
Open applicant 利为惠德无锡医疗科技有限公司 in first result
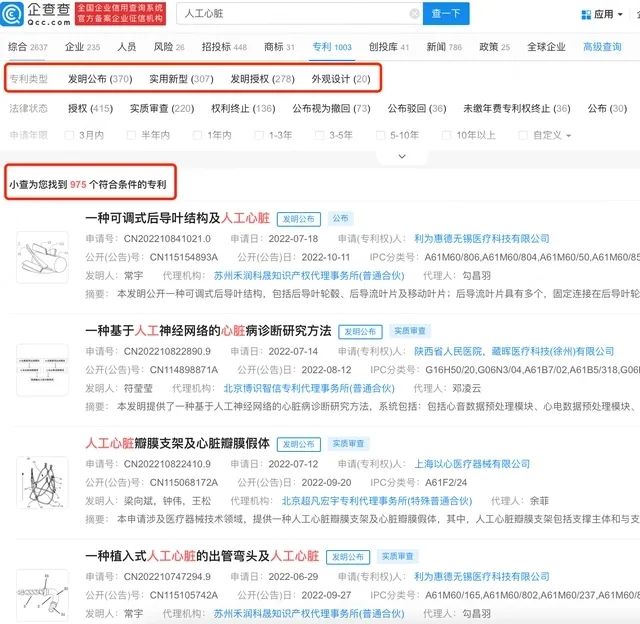[482, 239]
